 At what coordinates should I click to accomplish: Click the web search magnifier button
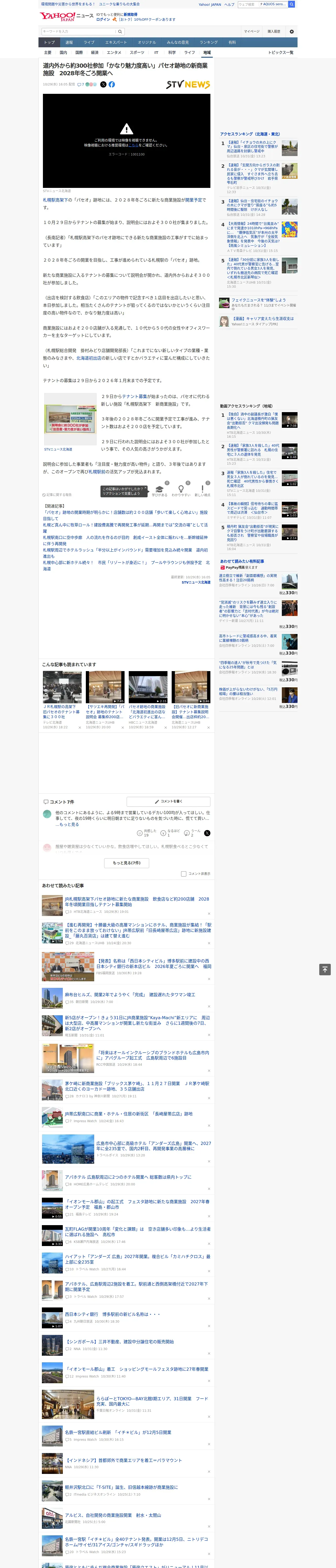(x=292, y=4)
